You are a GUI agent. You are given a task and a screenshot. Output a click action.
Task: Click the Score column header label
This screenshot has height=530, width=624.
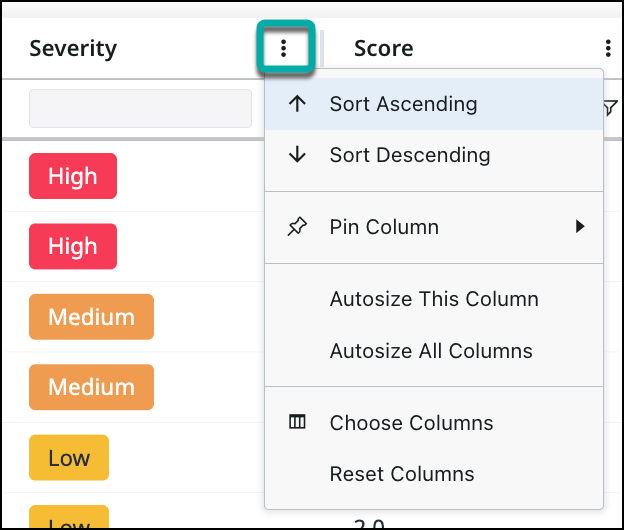(384, 49)
